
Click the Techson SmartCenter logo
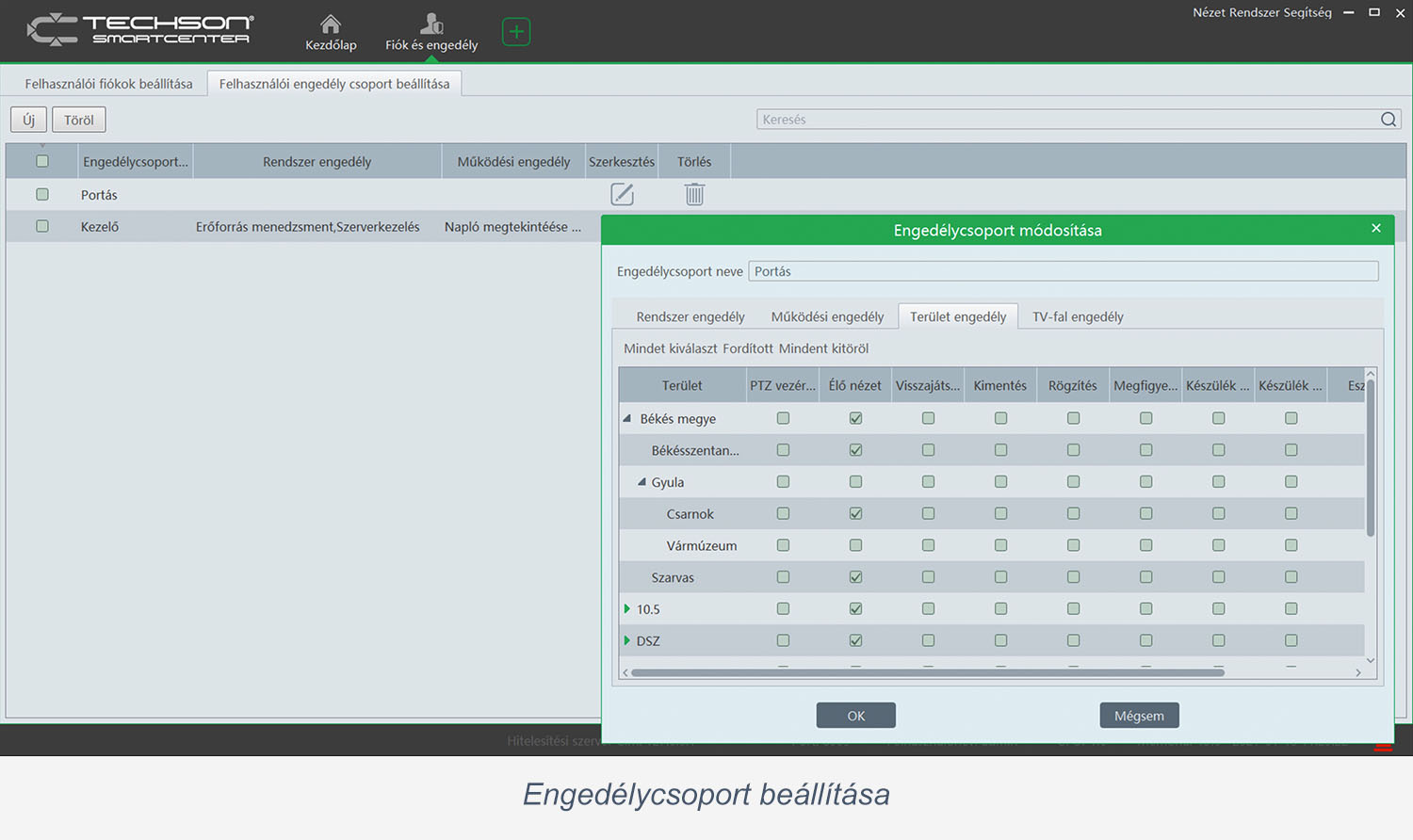(140, 30)
